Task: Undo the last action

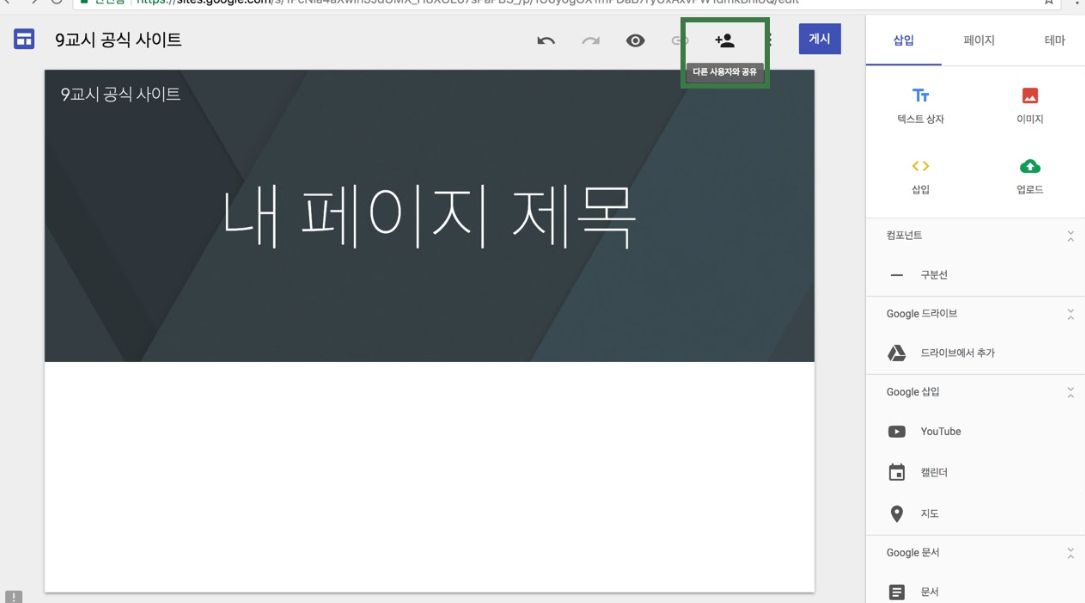Action: pyautogui.click(x=546, y=41)
